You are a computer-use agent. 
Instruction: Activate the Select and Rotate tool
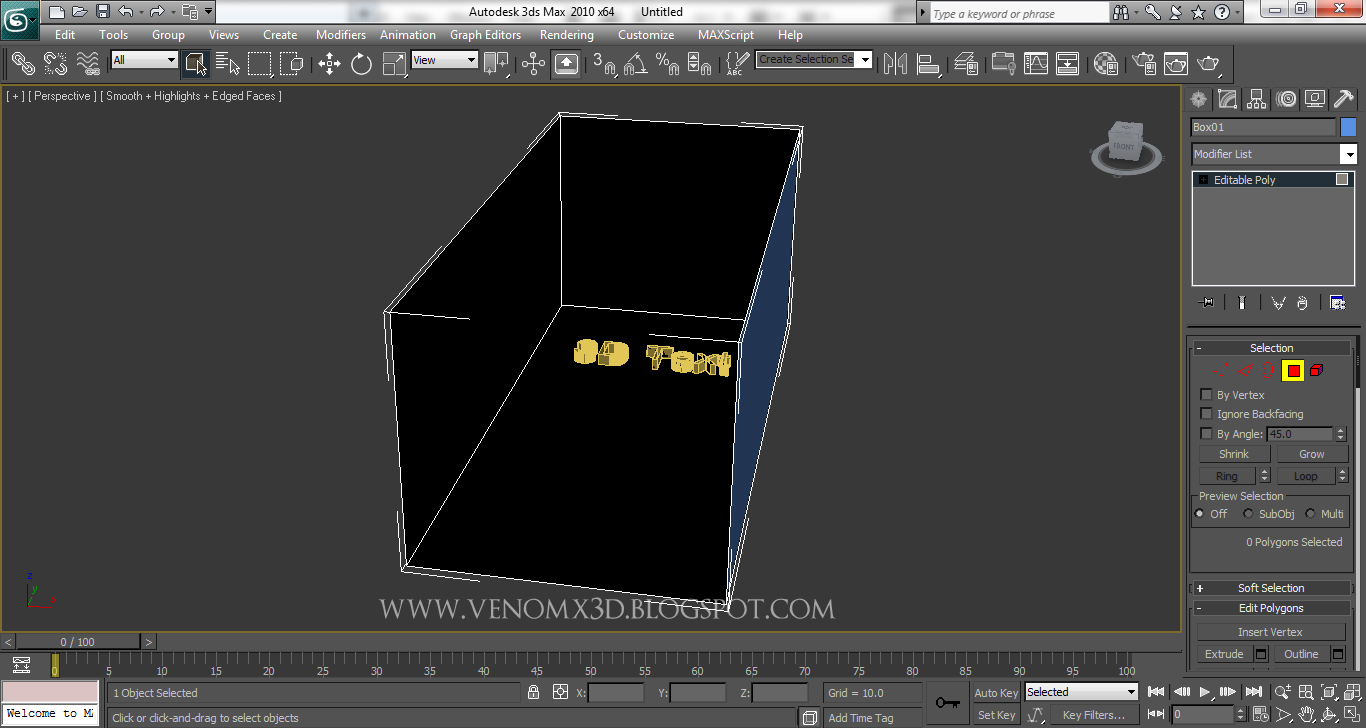pos(361,63)
